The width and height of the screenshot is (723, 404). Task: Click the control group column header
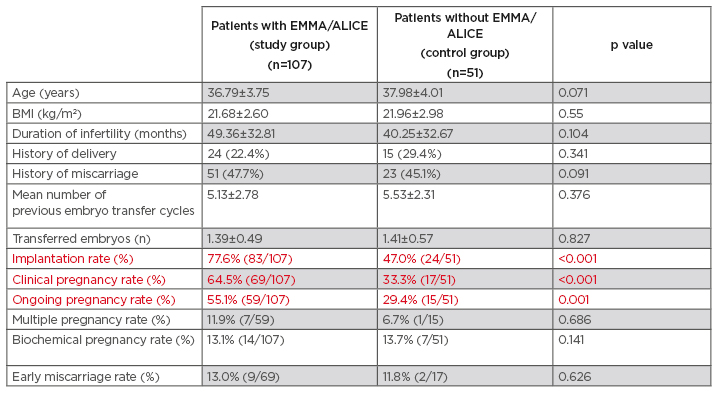point(464,45)
